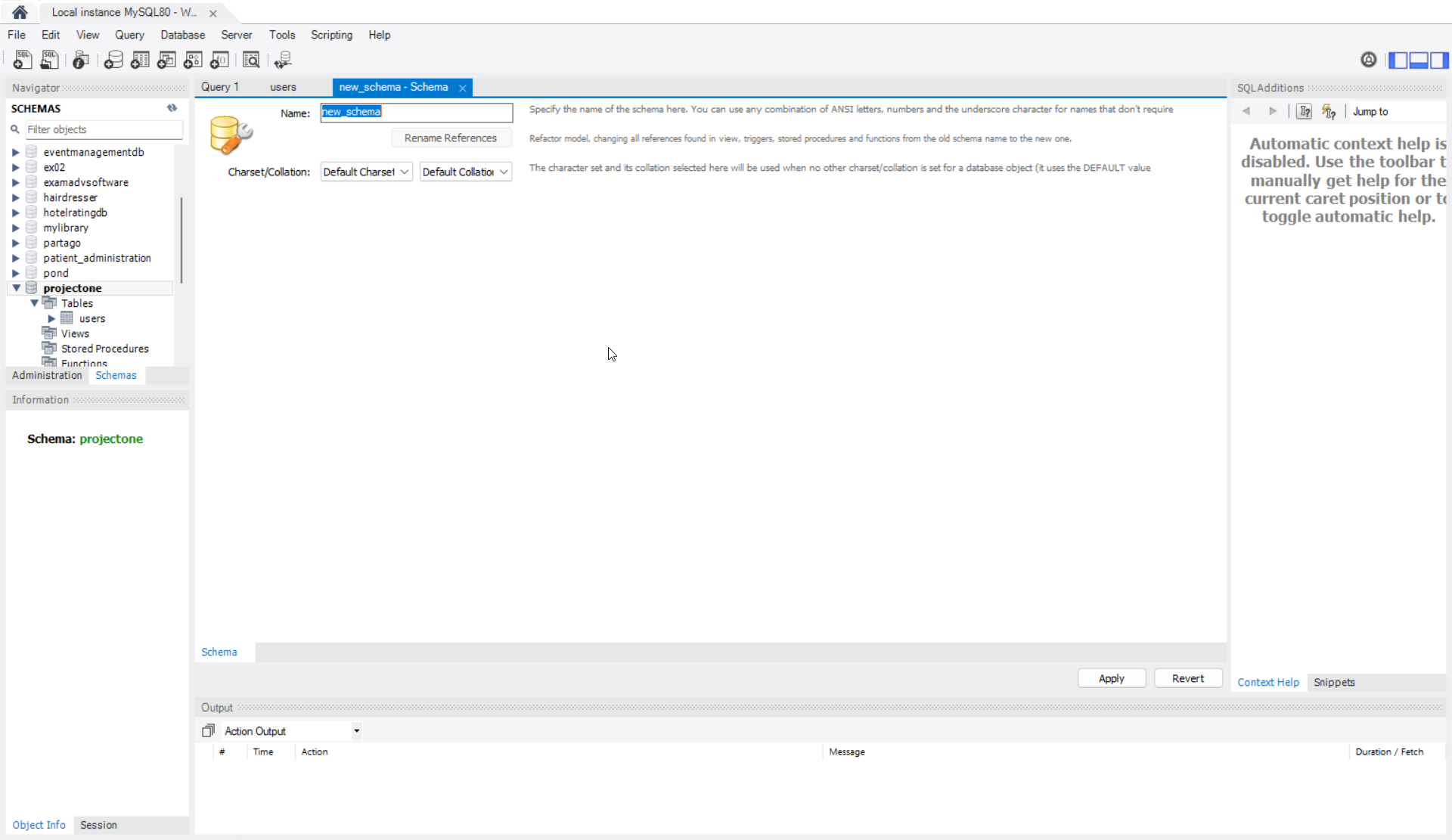Expand the hairdresser schema

(16, 197)
